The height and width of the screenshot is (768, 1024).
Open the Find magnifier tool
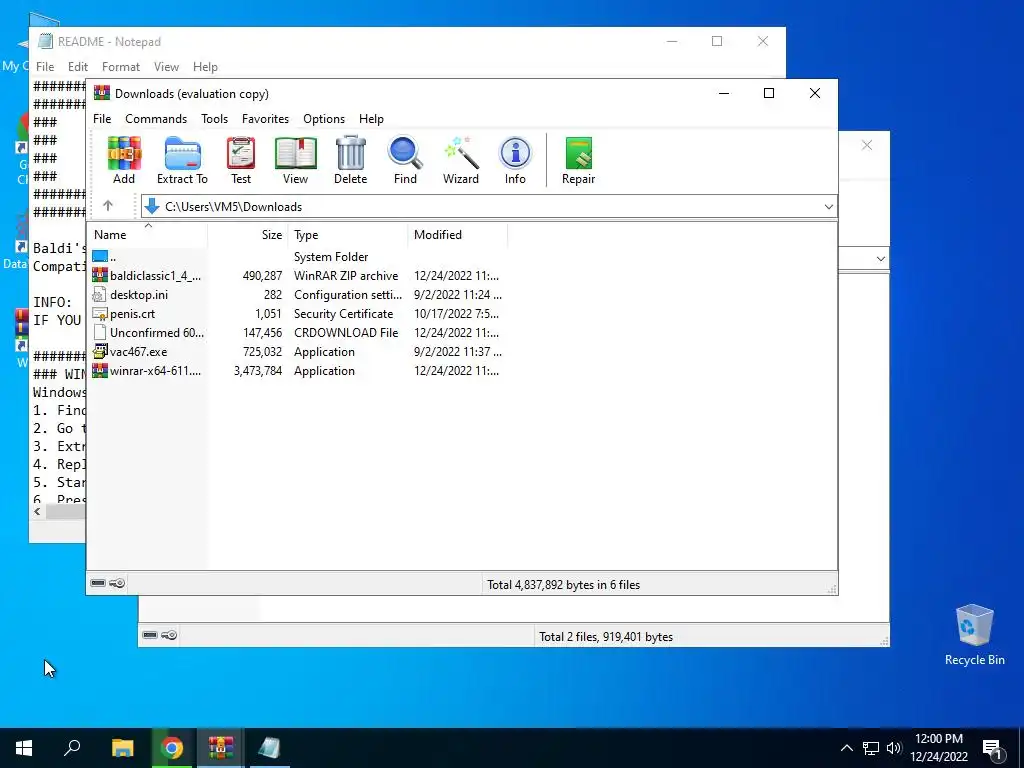(405, 161)
